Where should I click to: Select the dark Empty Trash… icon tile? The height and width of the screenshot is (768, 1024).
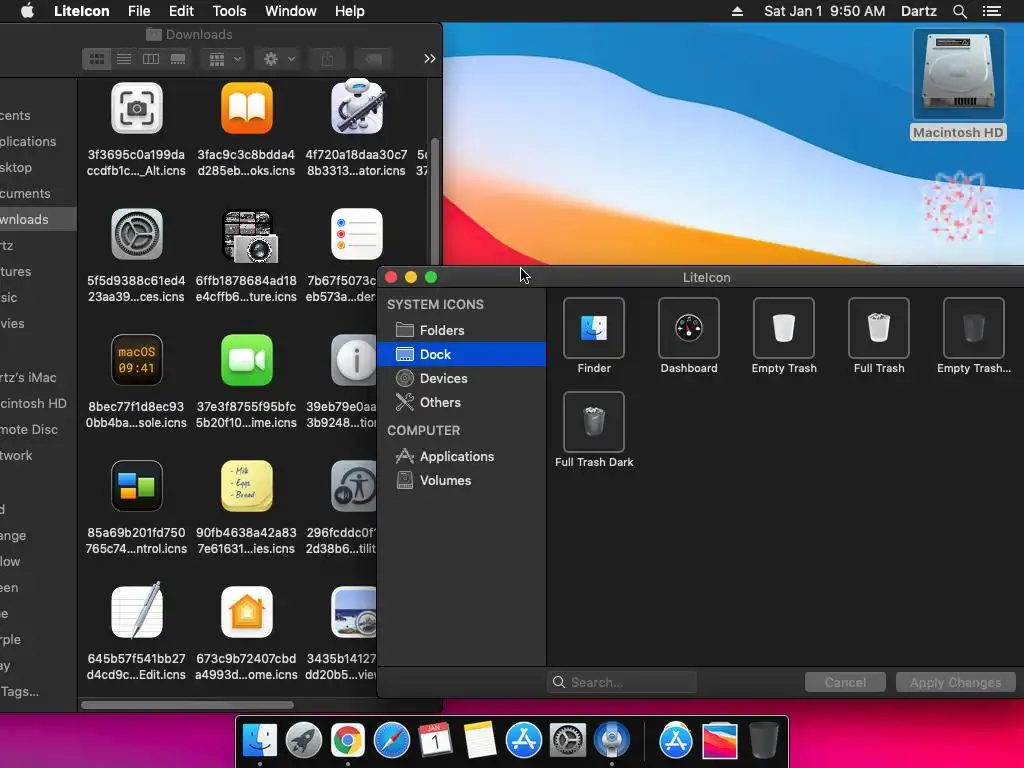pyautogui.click(x=974, y=328)
